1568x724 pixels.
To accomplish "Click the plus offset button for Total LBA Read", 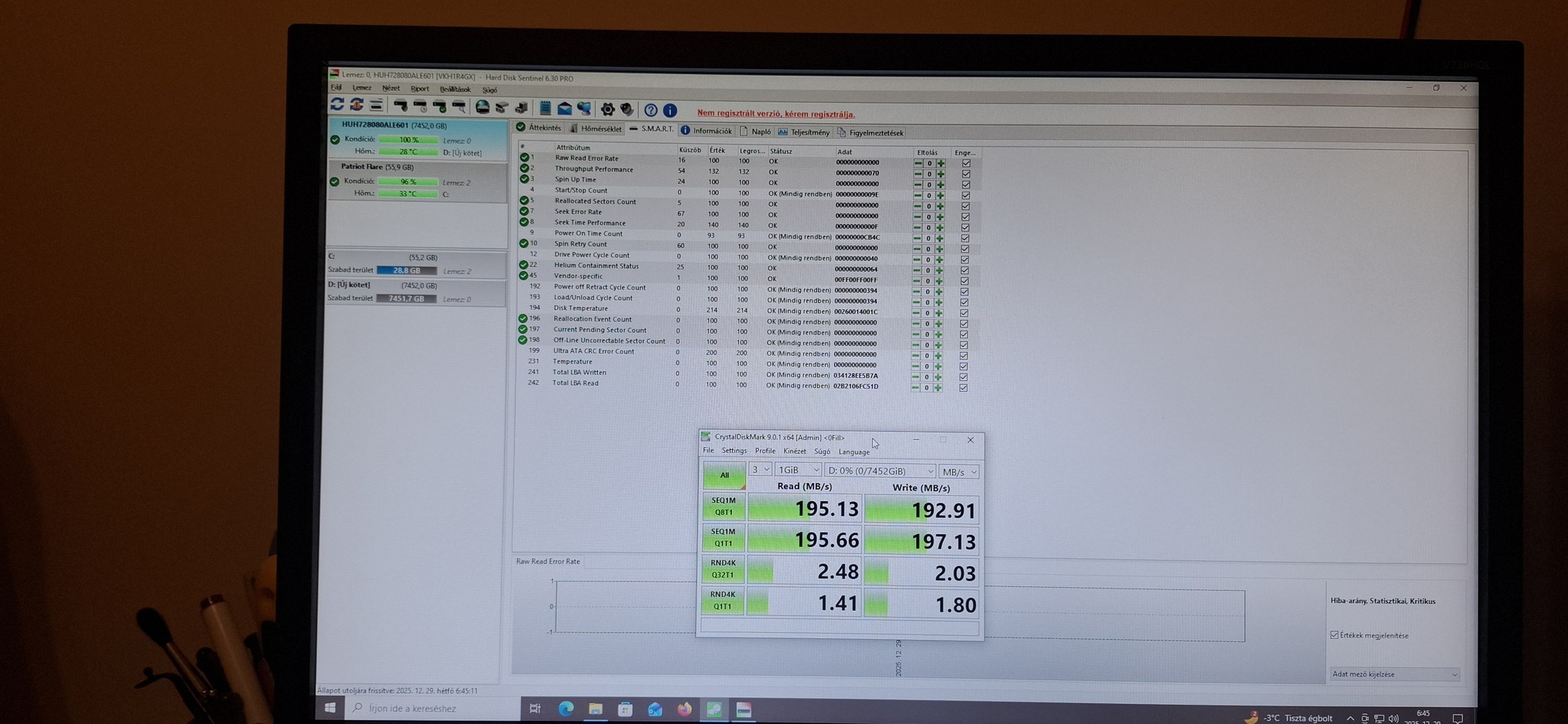I will [938, 387].
